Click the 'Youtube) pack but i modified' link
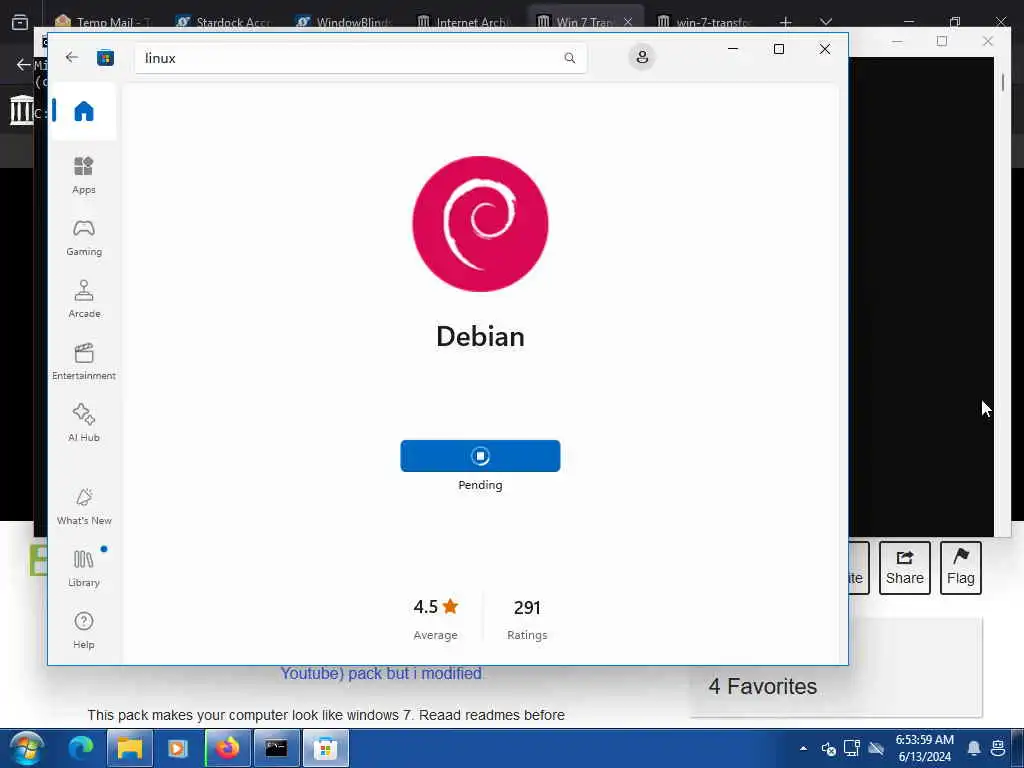This screenshot has width=1024, height=768. click(381, 673)
